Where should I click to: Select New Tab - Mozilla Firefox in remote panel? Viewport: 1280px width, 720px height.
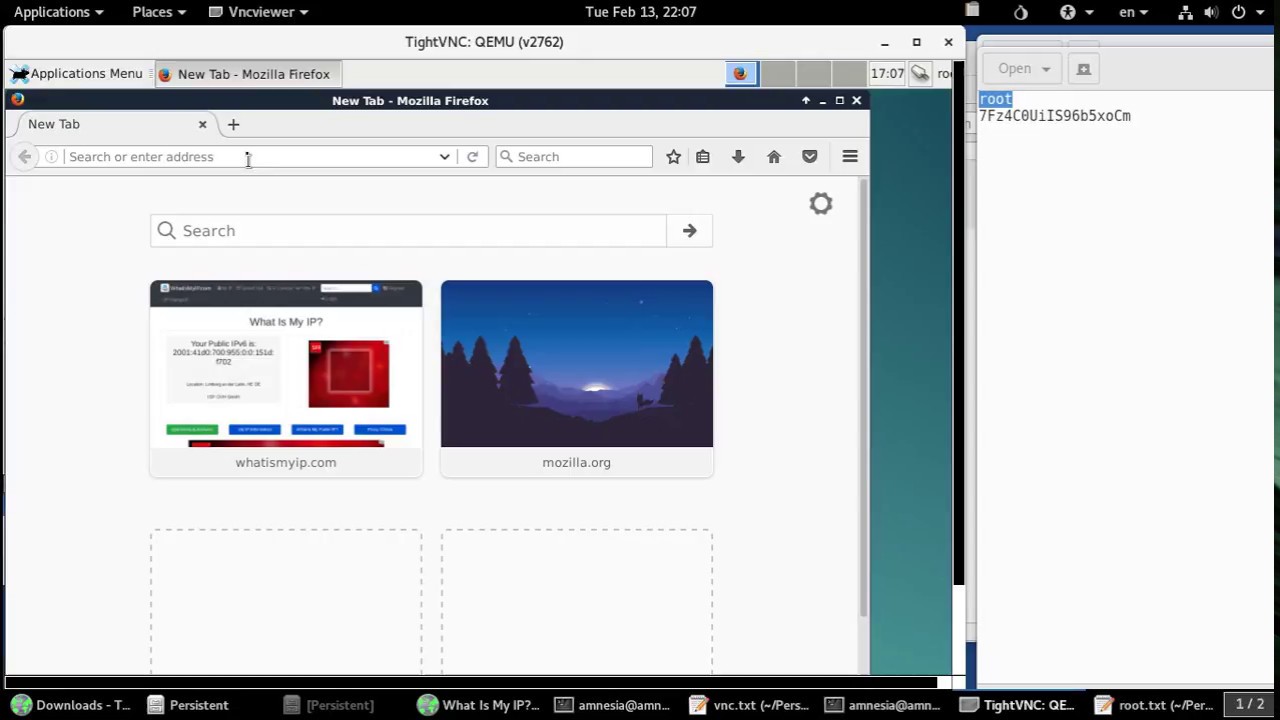point(246,74)
